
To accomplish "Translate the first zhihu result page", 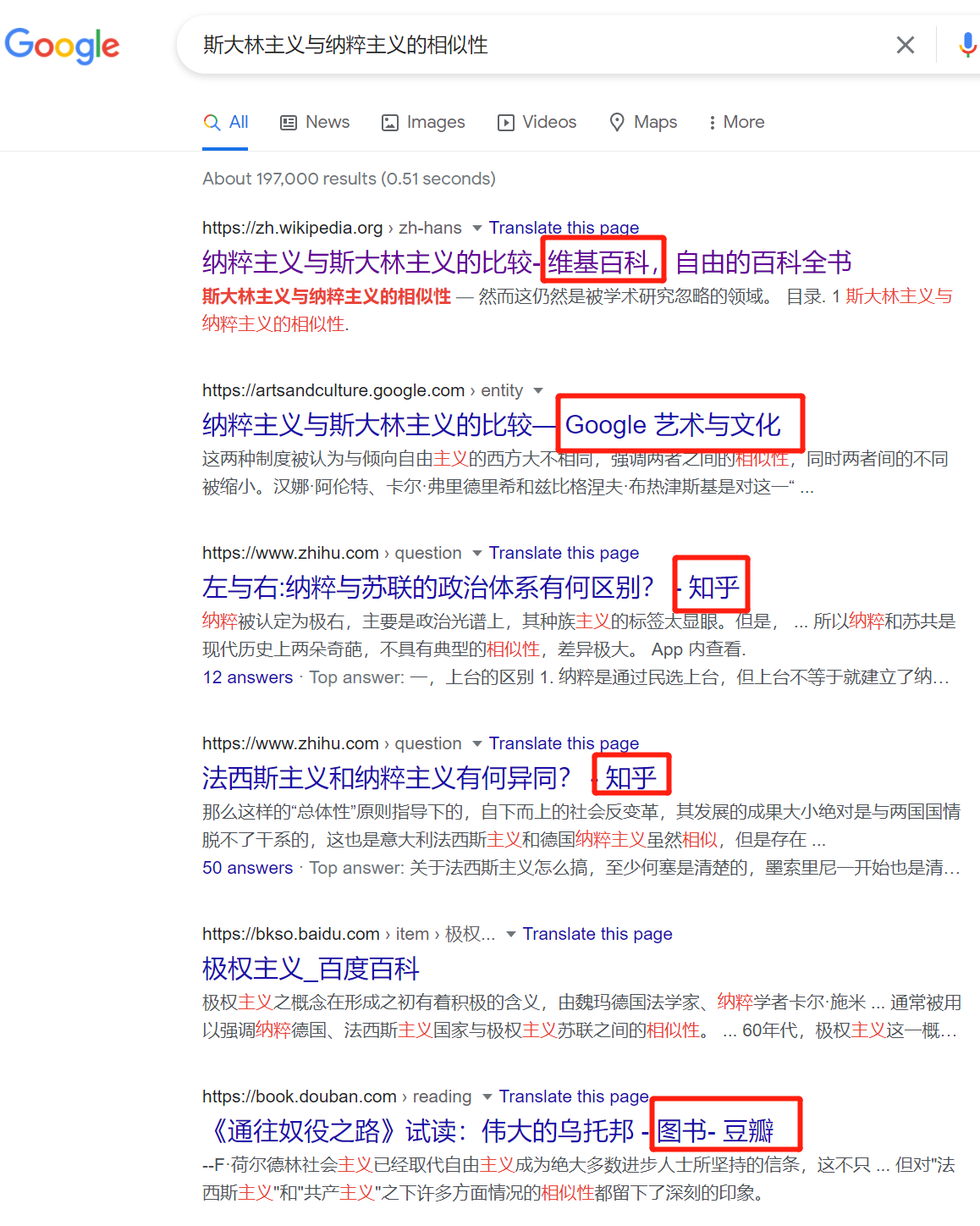I will point(564,553).
